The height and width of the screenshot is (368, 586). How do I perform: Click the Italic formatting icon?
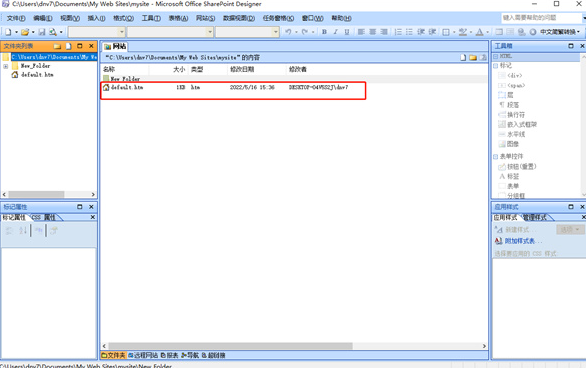(336, 32)
